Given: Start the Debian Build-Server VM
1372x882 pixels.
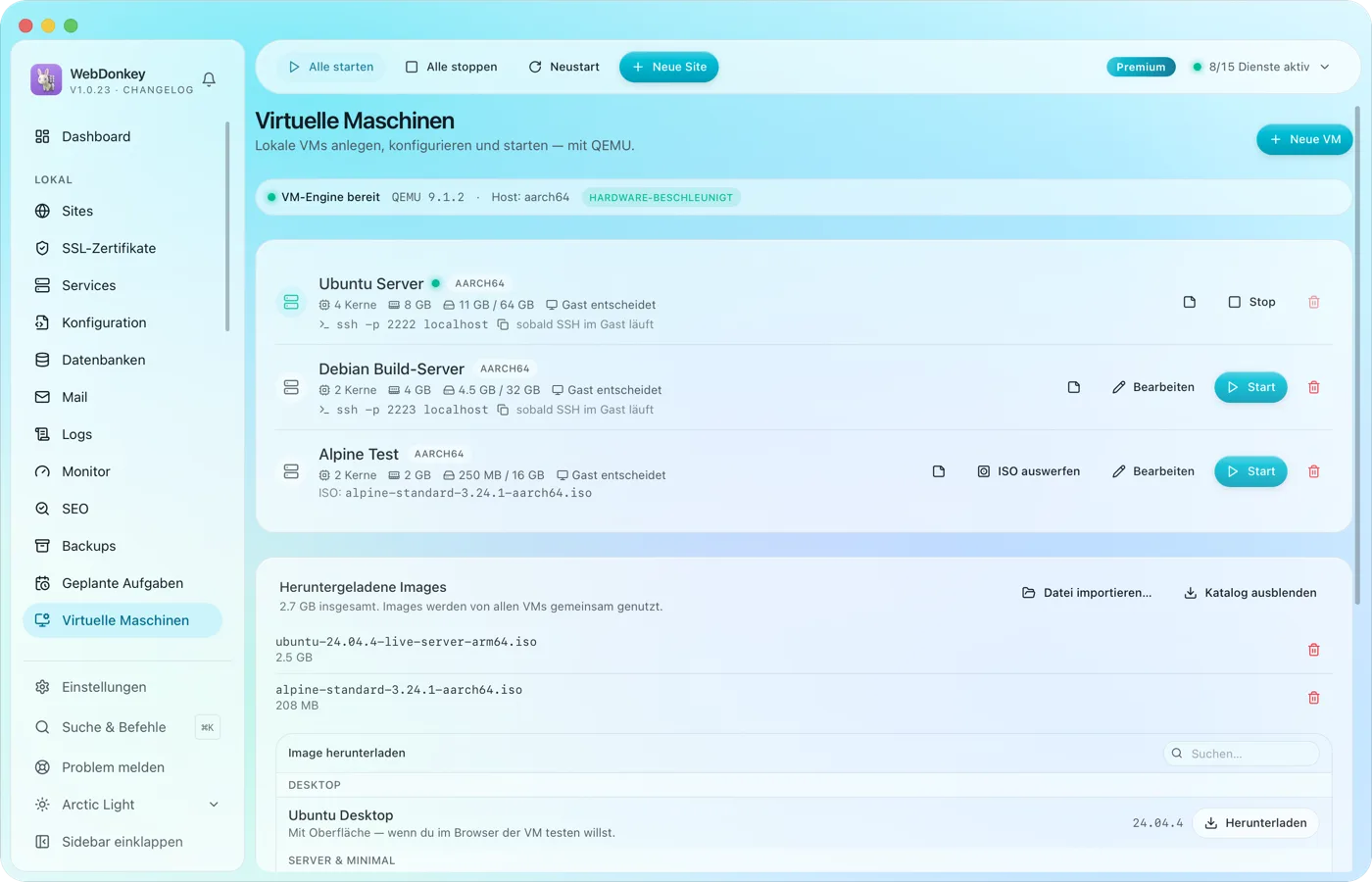Looking at the screenshot, I should click(x=1250, y=387).
